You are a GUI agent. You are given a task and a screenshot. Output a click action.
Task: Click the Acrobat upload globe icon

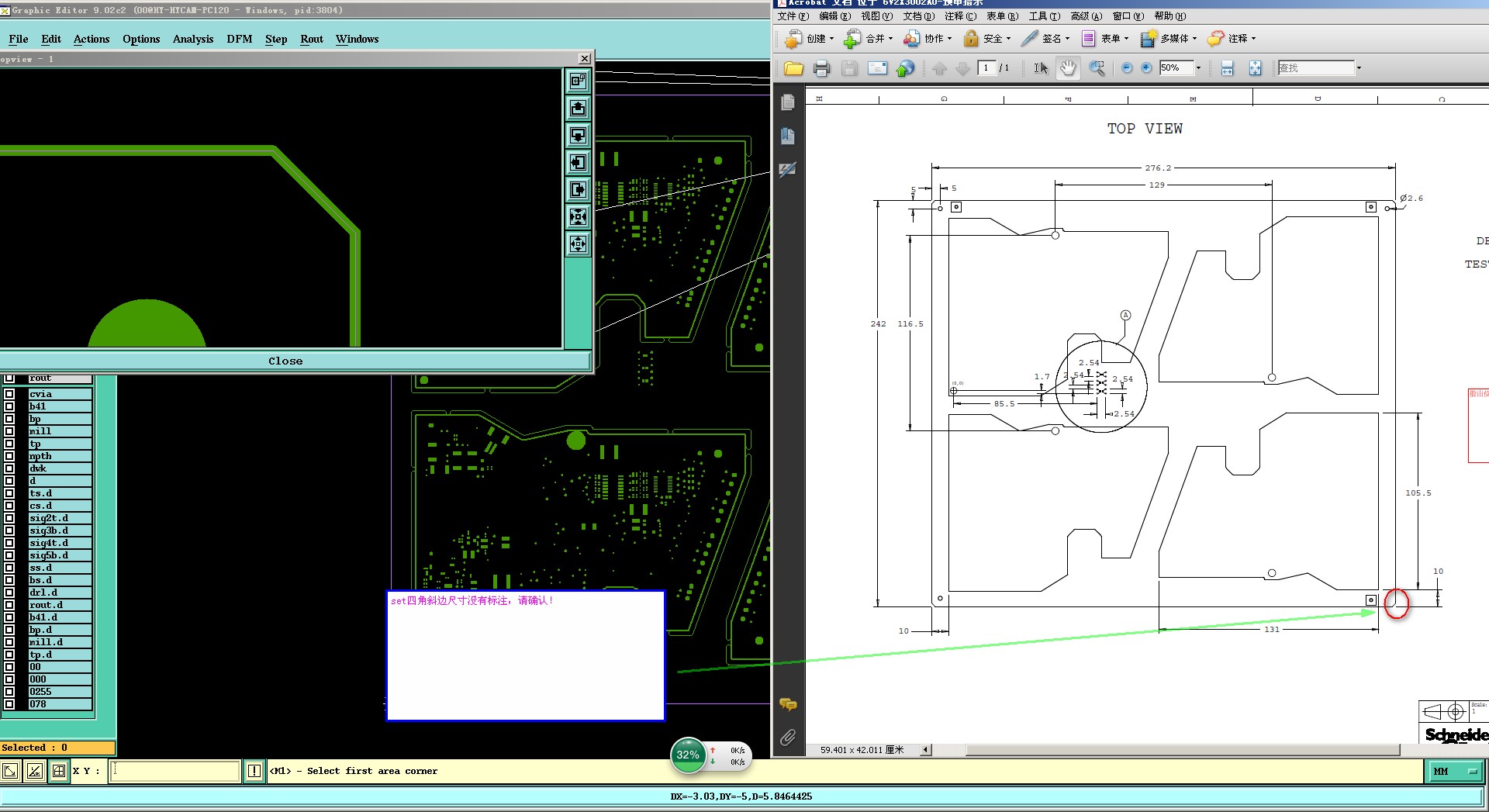[905, 68]
